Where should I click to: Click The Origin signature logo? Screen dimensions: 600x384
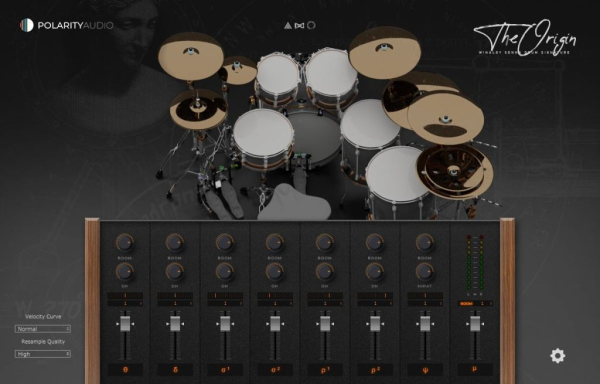[525, 39]
